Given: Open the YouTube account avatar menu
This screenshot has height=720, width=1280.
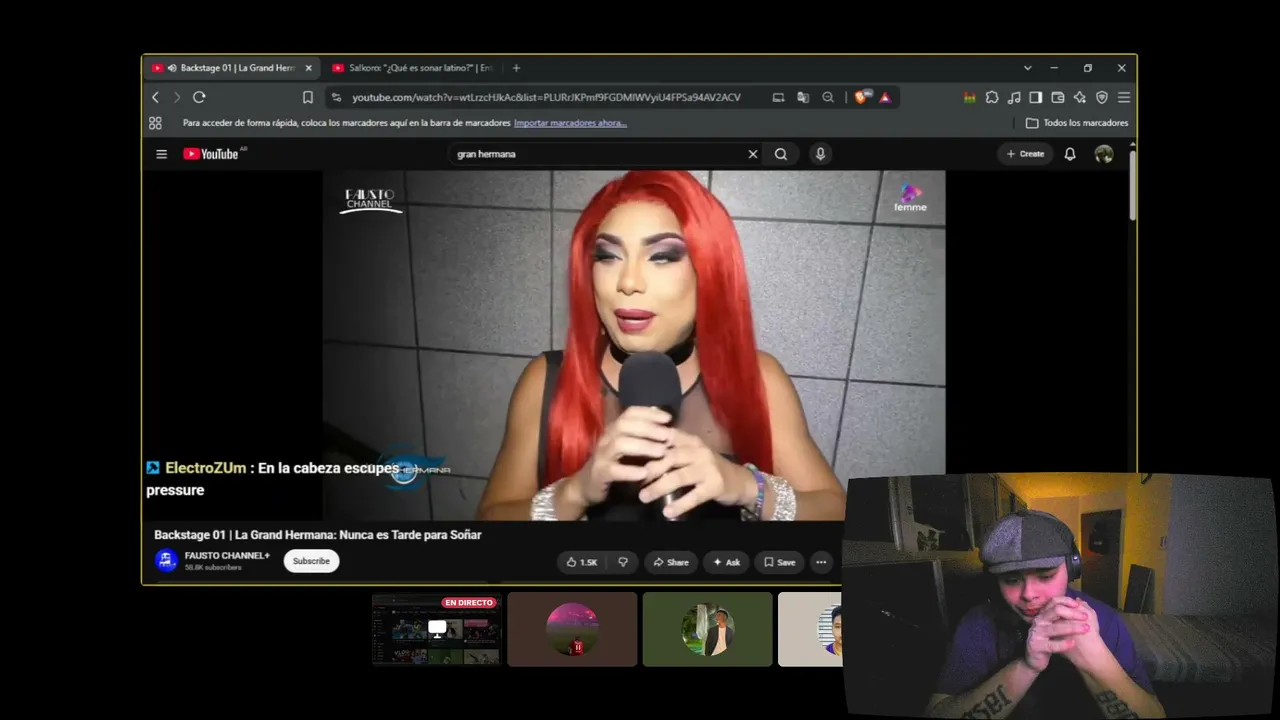Looking at the screenshot, I should (1104, 154).
